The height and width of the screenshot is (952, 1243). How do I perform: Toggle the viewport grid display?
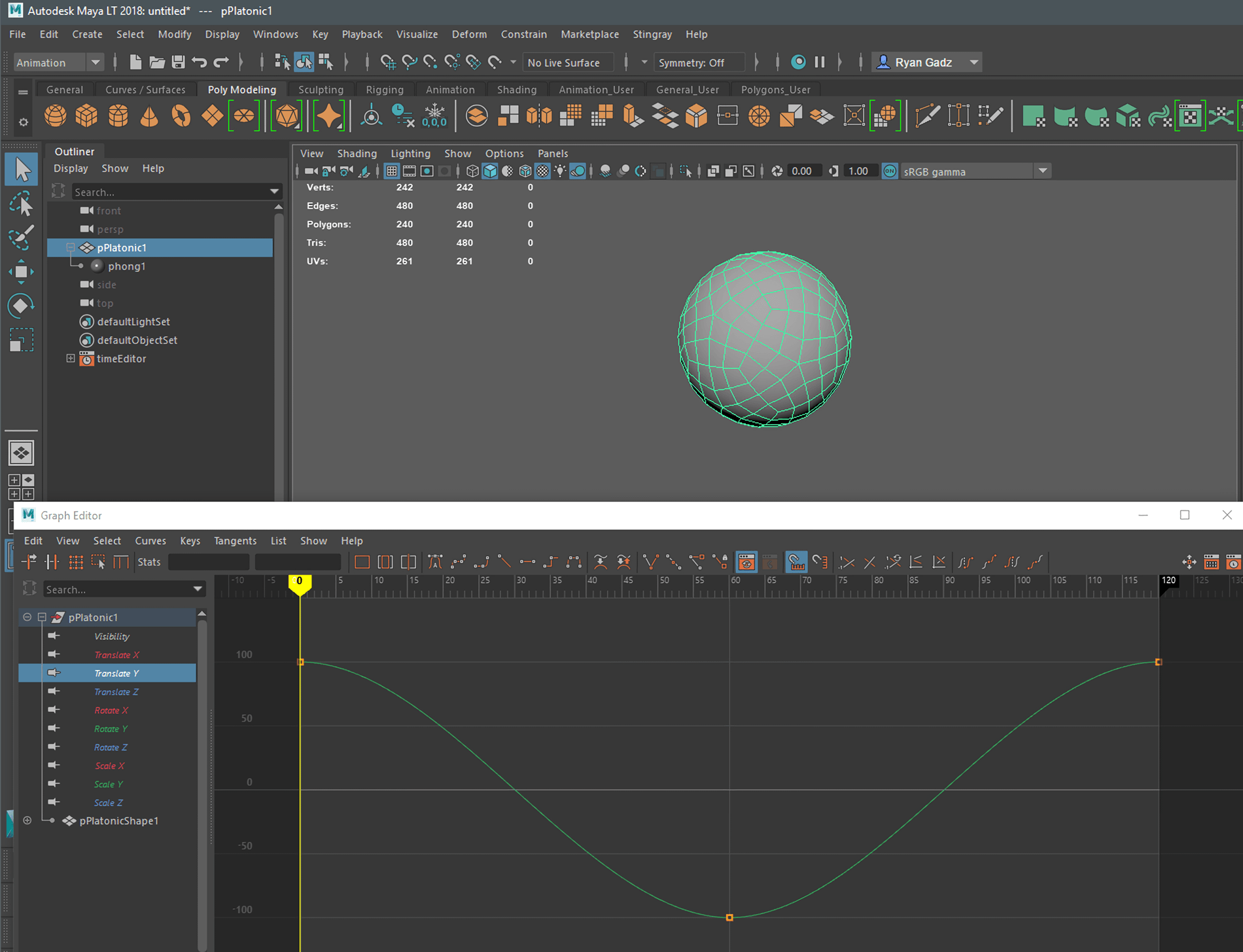(391, 171)
